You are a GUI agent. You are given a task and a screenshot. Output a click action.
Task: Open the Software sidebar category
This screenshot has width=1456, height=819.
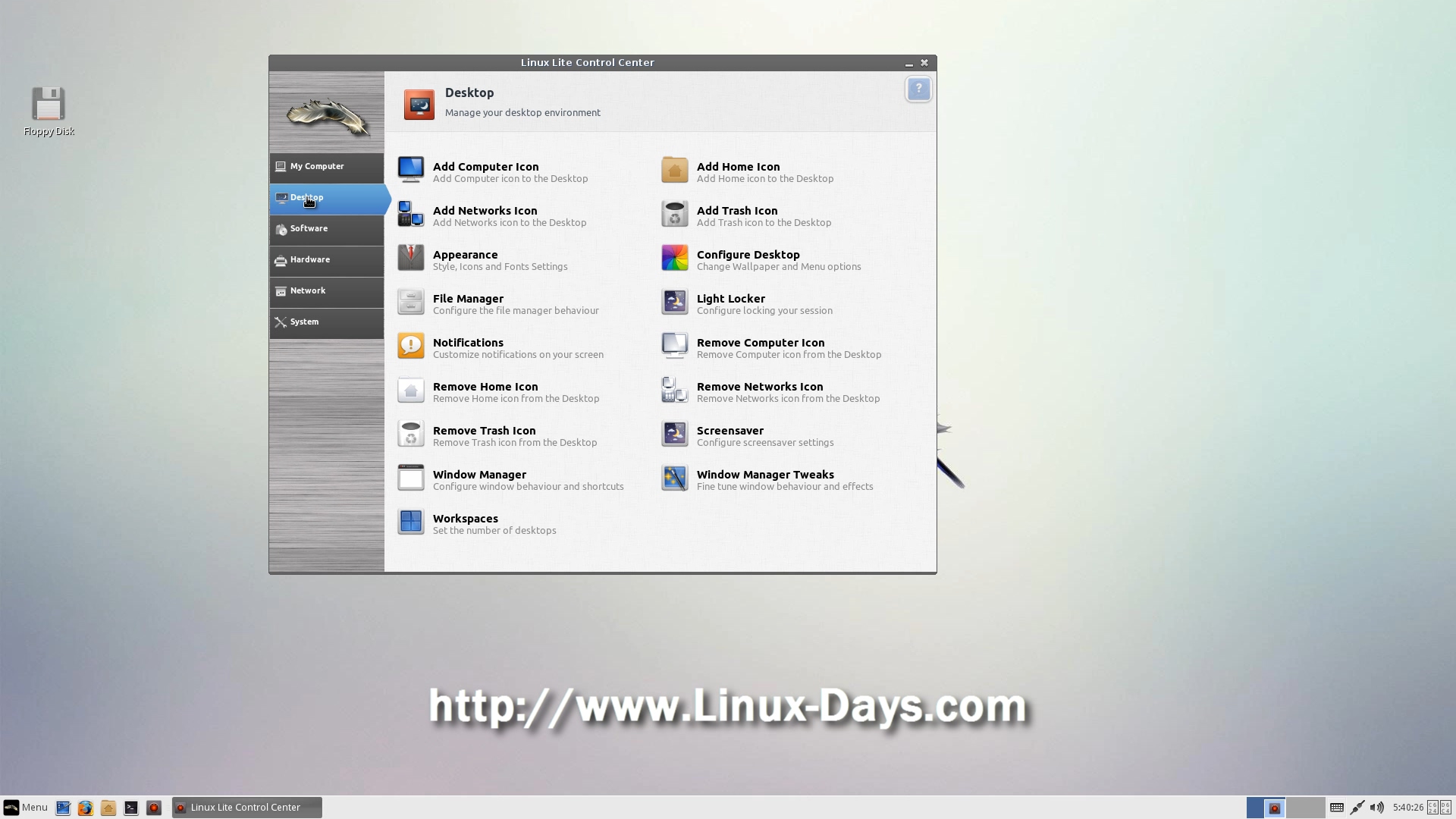(x=327, y=229)
